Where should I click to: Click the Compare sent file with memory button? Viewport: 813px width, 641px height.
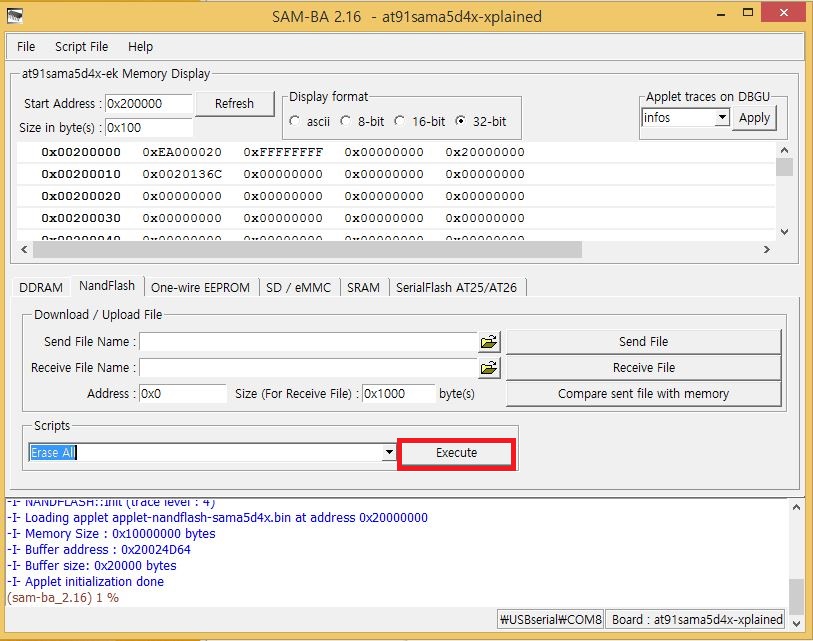643,394
